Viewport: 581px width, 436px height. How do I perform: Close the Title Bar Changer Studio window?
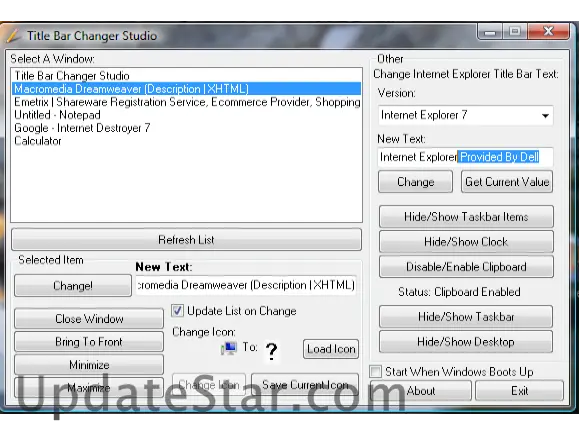point(548,32)
